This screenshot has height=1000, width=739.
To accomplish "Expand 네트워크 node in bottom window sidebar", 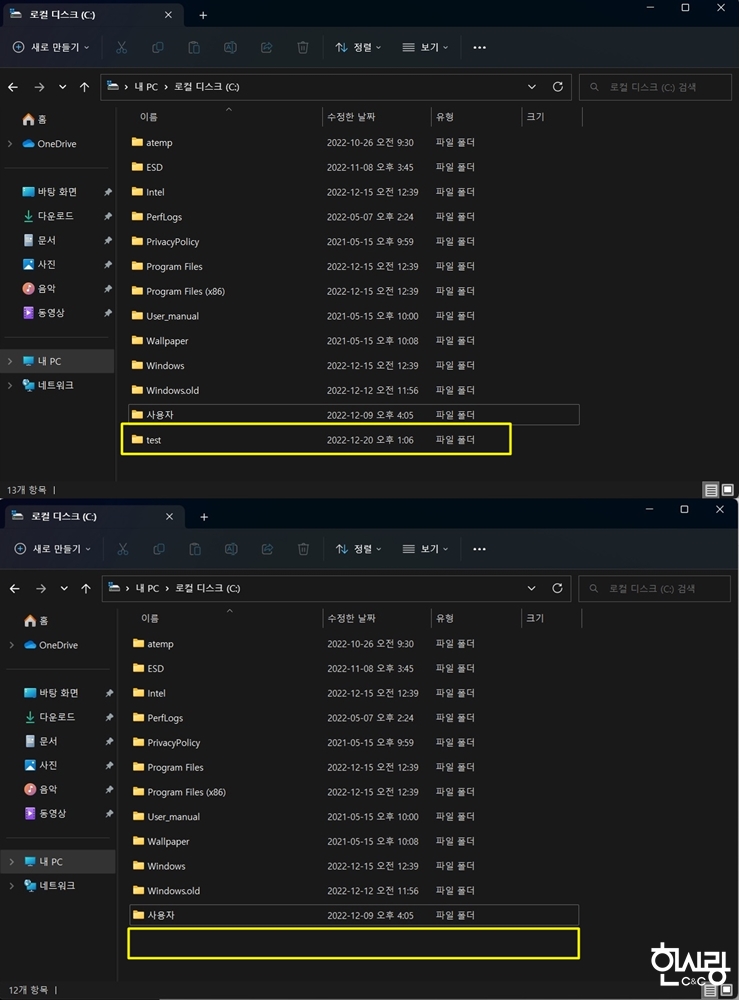I will point(11,886).
